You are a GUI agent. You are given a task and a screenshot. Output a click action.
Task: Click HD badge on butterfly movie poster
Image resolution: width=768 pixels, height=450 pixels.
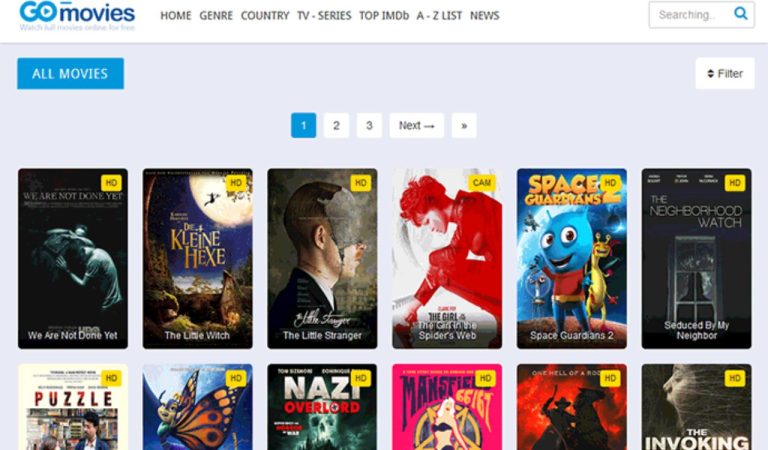236,378
